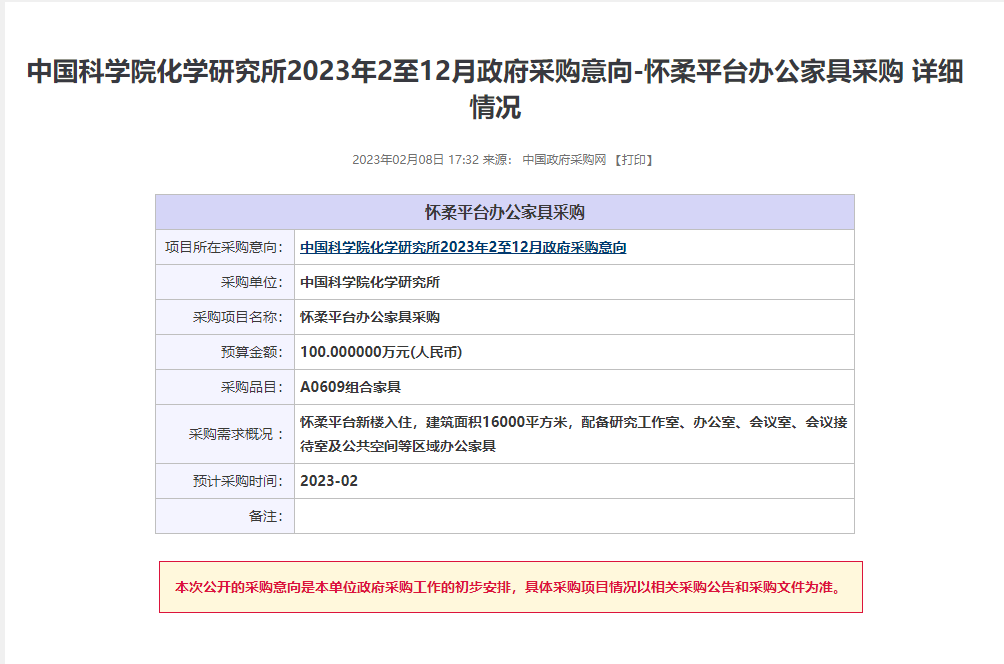The height and width of the screenshot is (664, 1004).
Task: Click the page title heading ending in 详细情况
Action: pyautogui.click(x=495, y=89)
